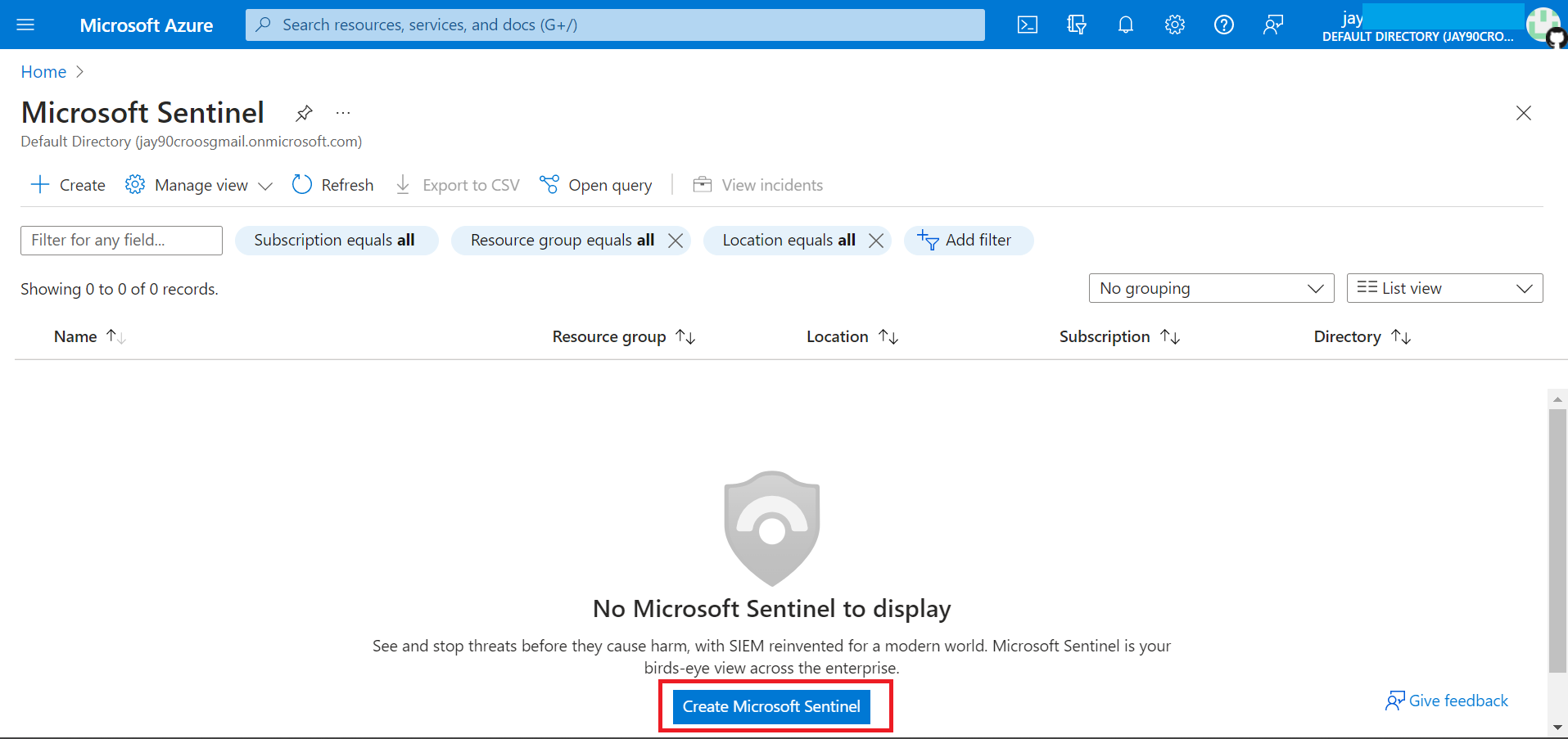This screenshot has width=1568, height=739.
Task: Open portal settings gear
Action: (x=1175, y=25)
